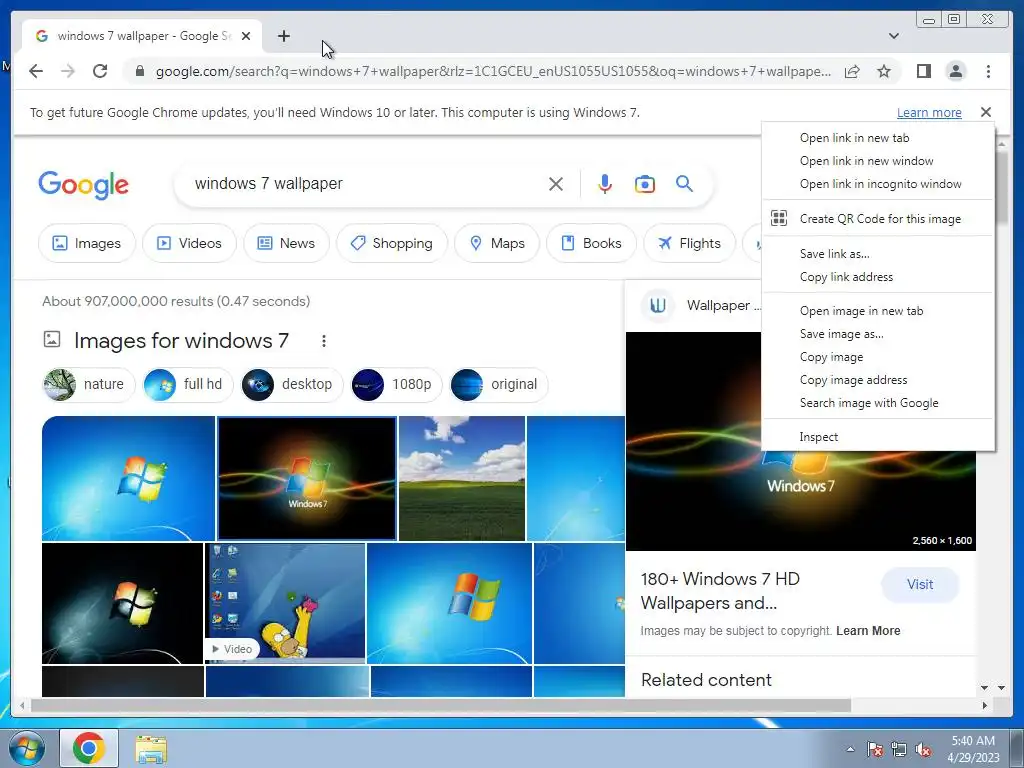Viewport: 1024px width, 768px height.
Task: Open a new browser tab
Action: tap(283, 36)
